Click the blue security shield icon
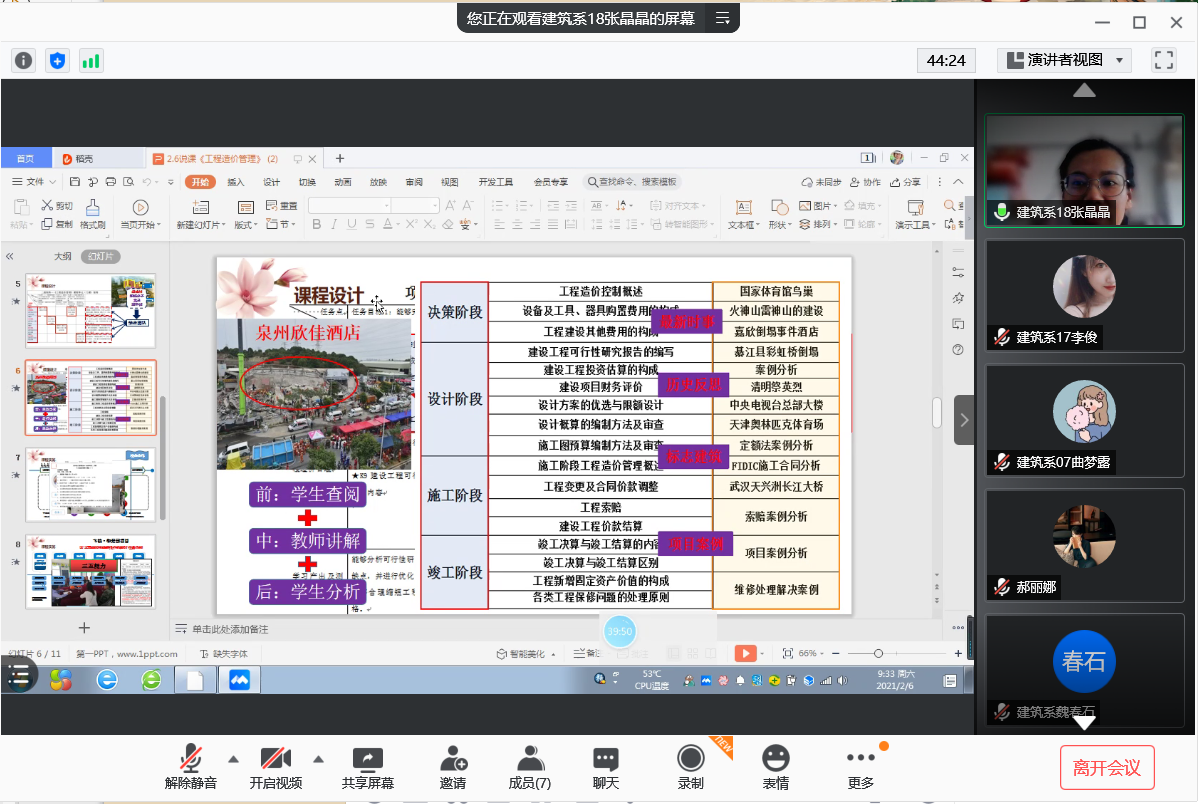 point(58,60)
